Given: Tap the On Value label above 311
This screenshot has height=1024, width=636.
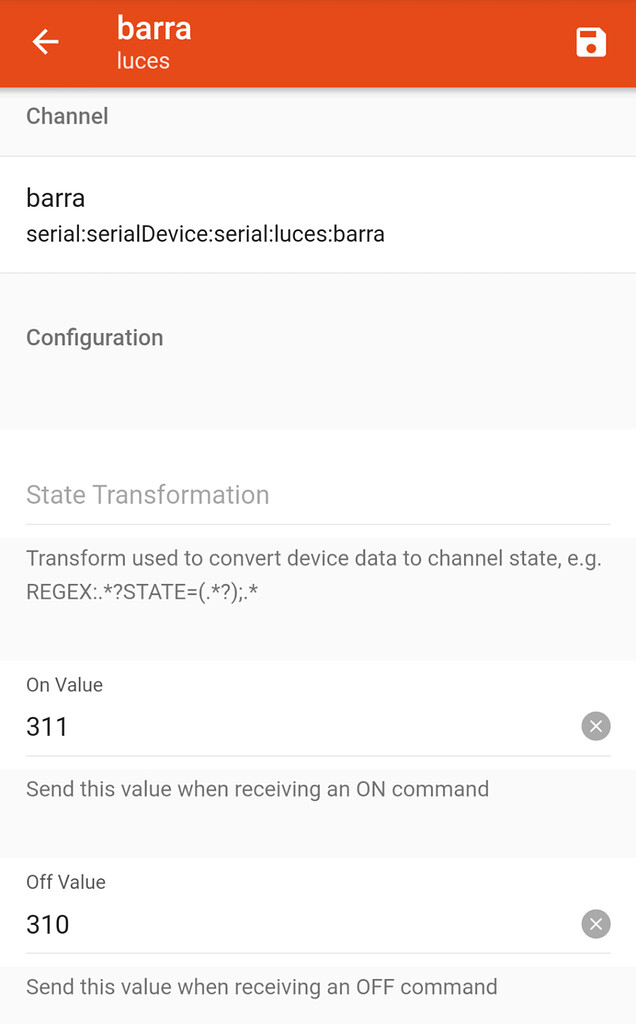Looking at the screenshot, I should click(x=64, y=684).
